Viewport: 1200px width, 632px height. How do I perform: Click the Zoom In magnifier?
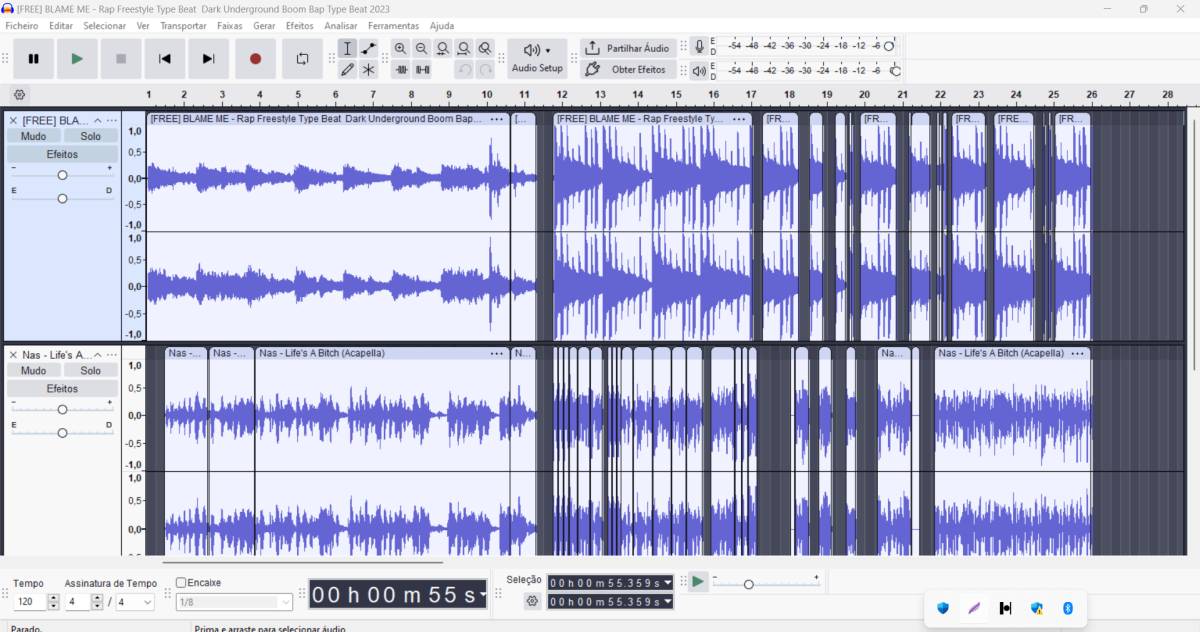click(x=401, y=48)
